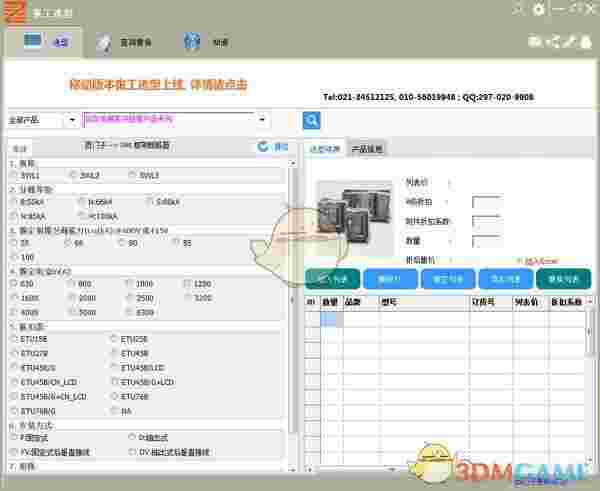The image size is (600, 491).
Task: Click the blue button above the 型号 column
Action: click(x=390, y=279)
